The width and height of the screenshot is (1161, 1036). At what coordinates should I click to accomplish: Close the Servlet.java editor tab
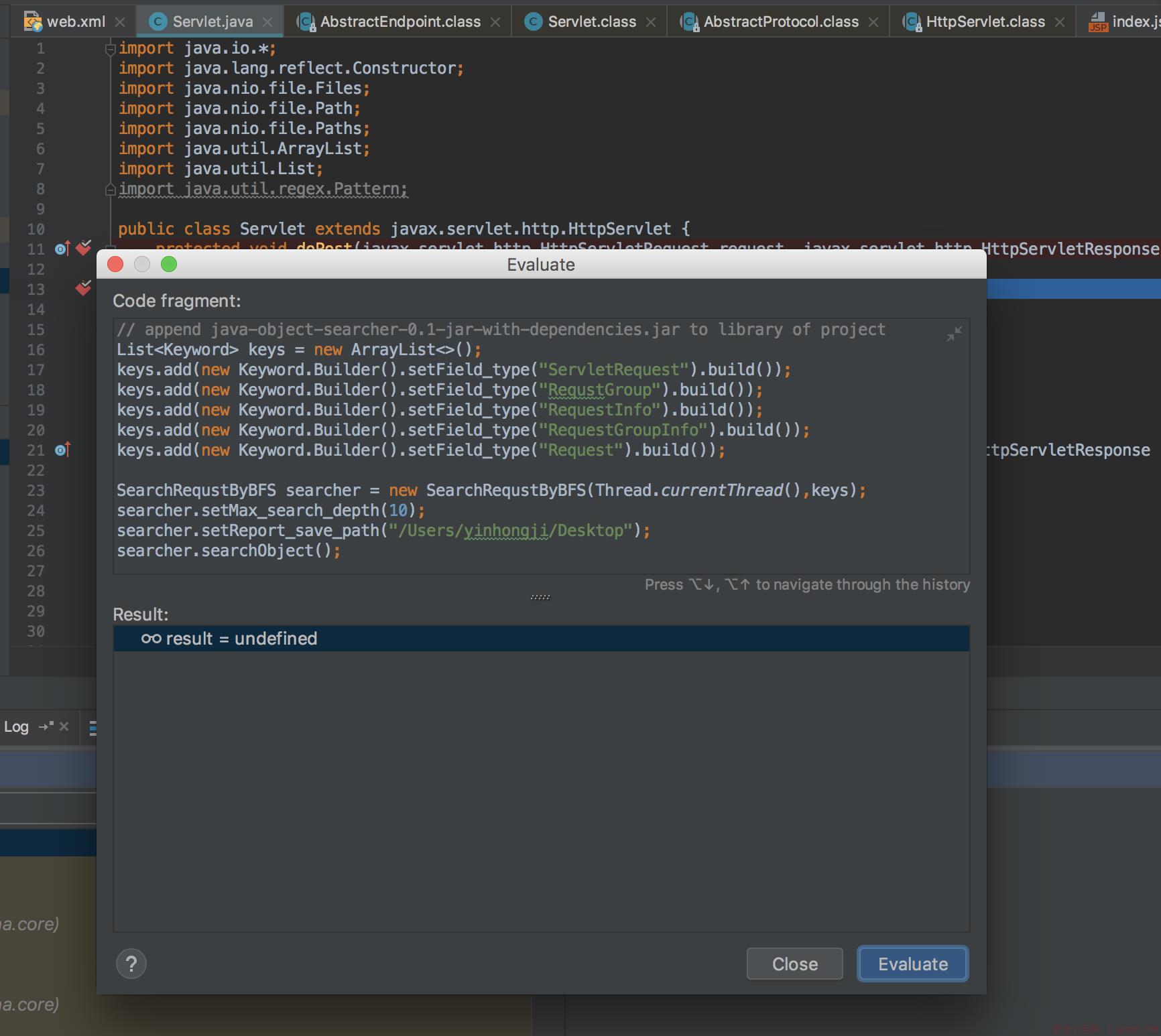267,22
